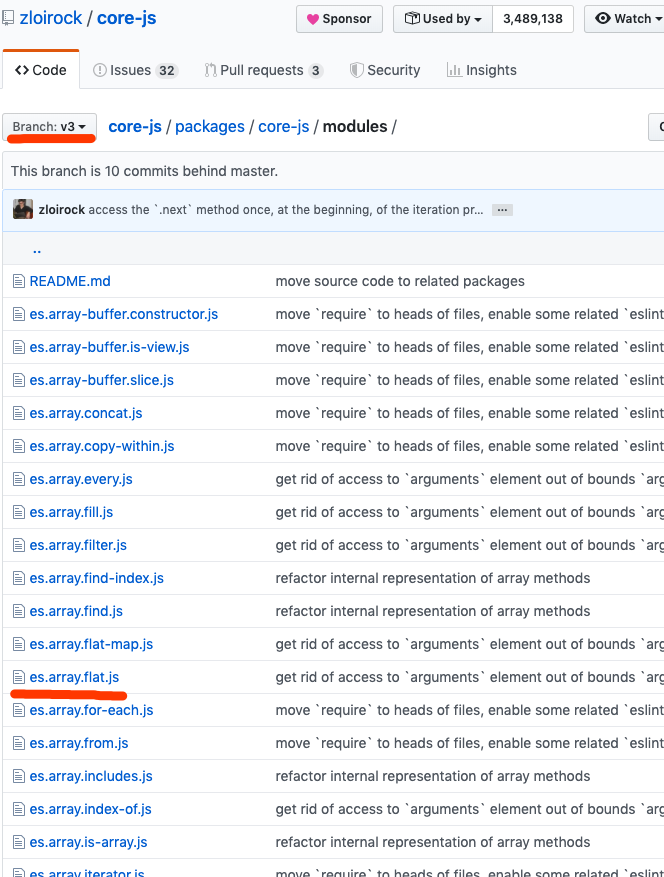The width and height of the screenshot is (664, 877).
Task: Open es.array.find-index.js
Action: click(96, 578)
